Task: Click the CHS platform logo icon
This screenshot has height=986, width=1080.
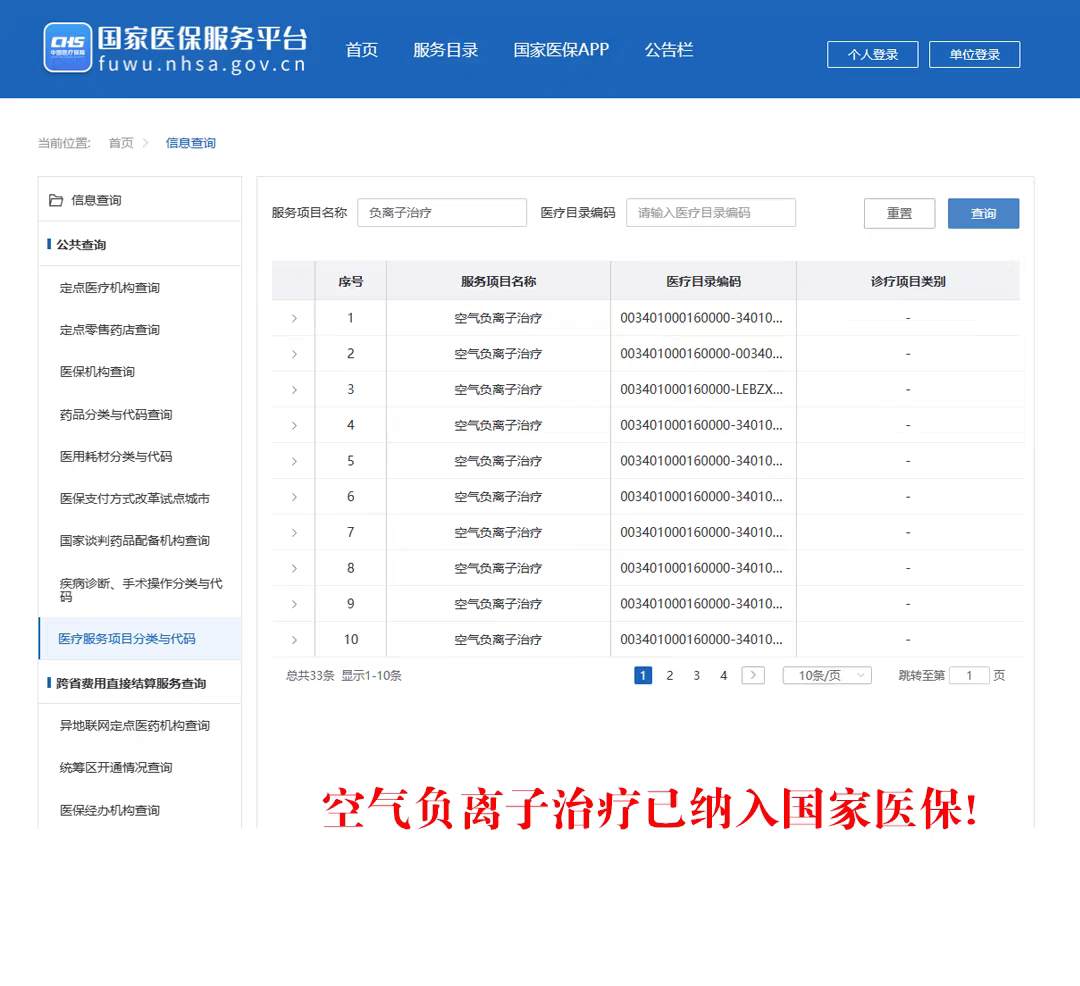Action: coord(68,48)
